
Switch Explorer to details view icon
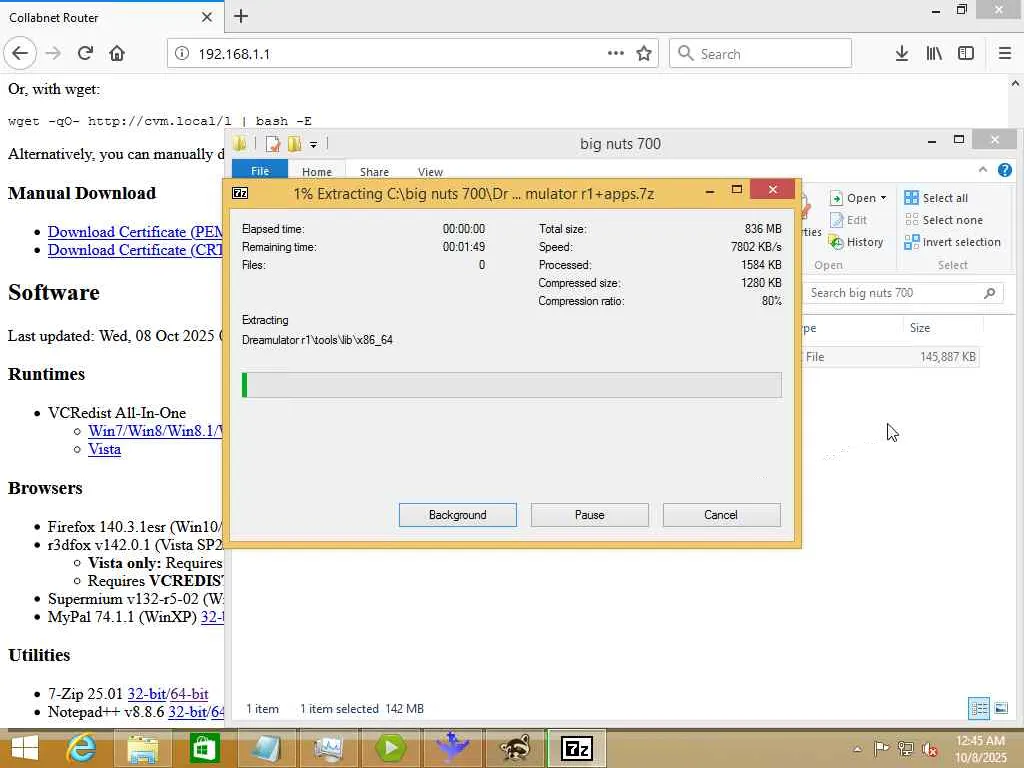[x=978, y=708]
